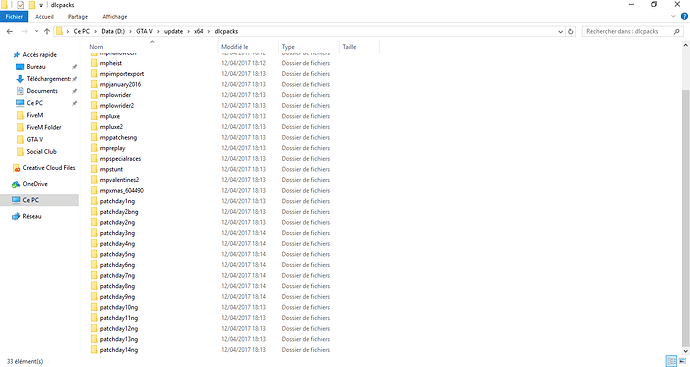The width and height of the screenshot is (690, 367).
Task: Switch to the Affichage tab
Action: tap(115, 17)
